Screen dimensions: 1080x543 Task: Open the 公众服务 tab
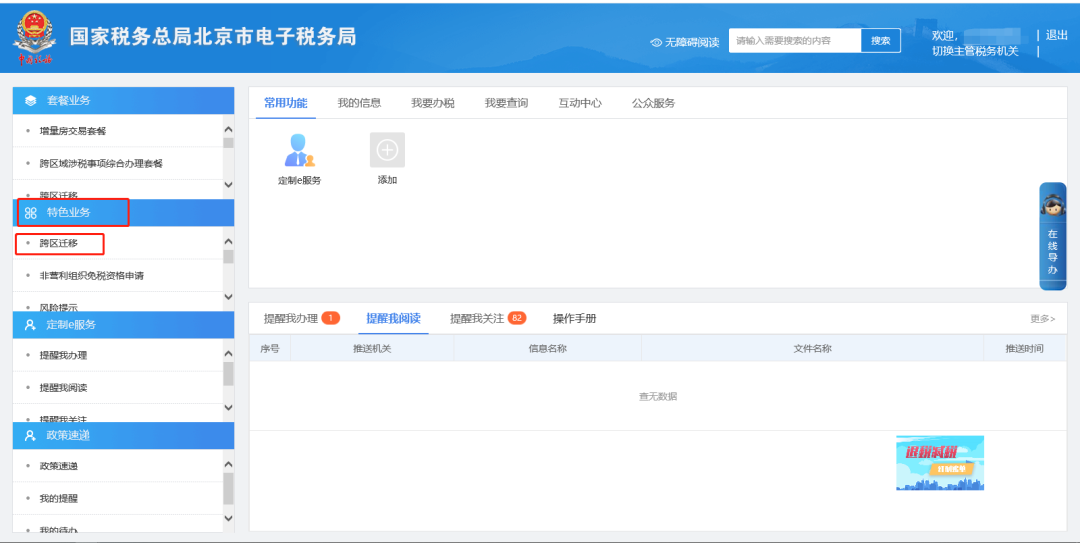(653, 103)
